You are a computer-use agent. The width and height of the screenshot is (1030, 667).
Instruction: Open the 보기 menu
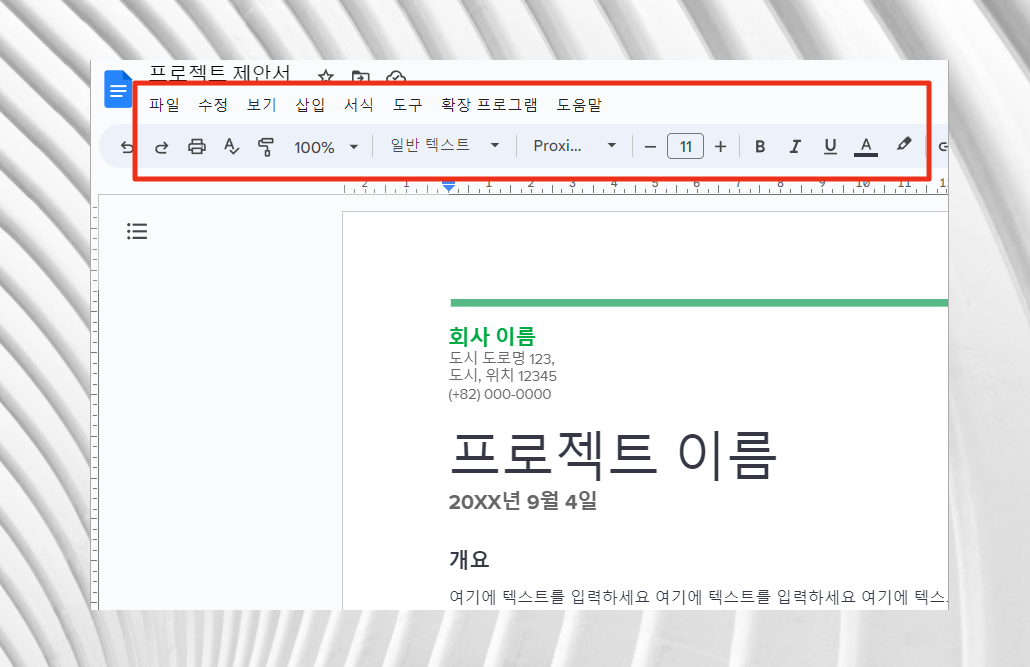coord(261,104)
